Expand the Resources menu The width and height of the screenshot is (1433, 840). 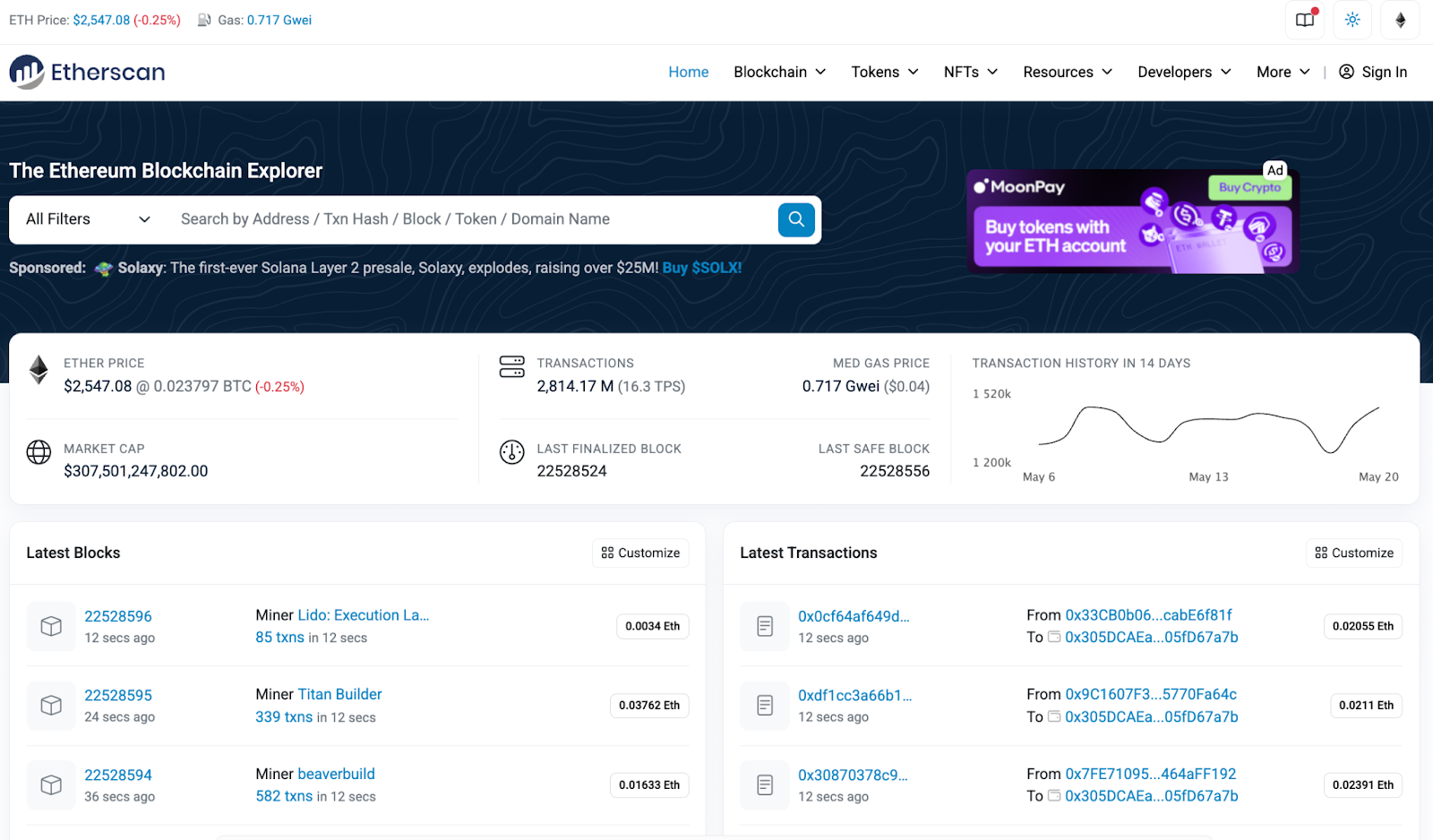coord(1068,72)
